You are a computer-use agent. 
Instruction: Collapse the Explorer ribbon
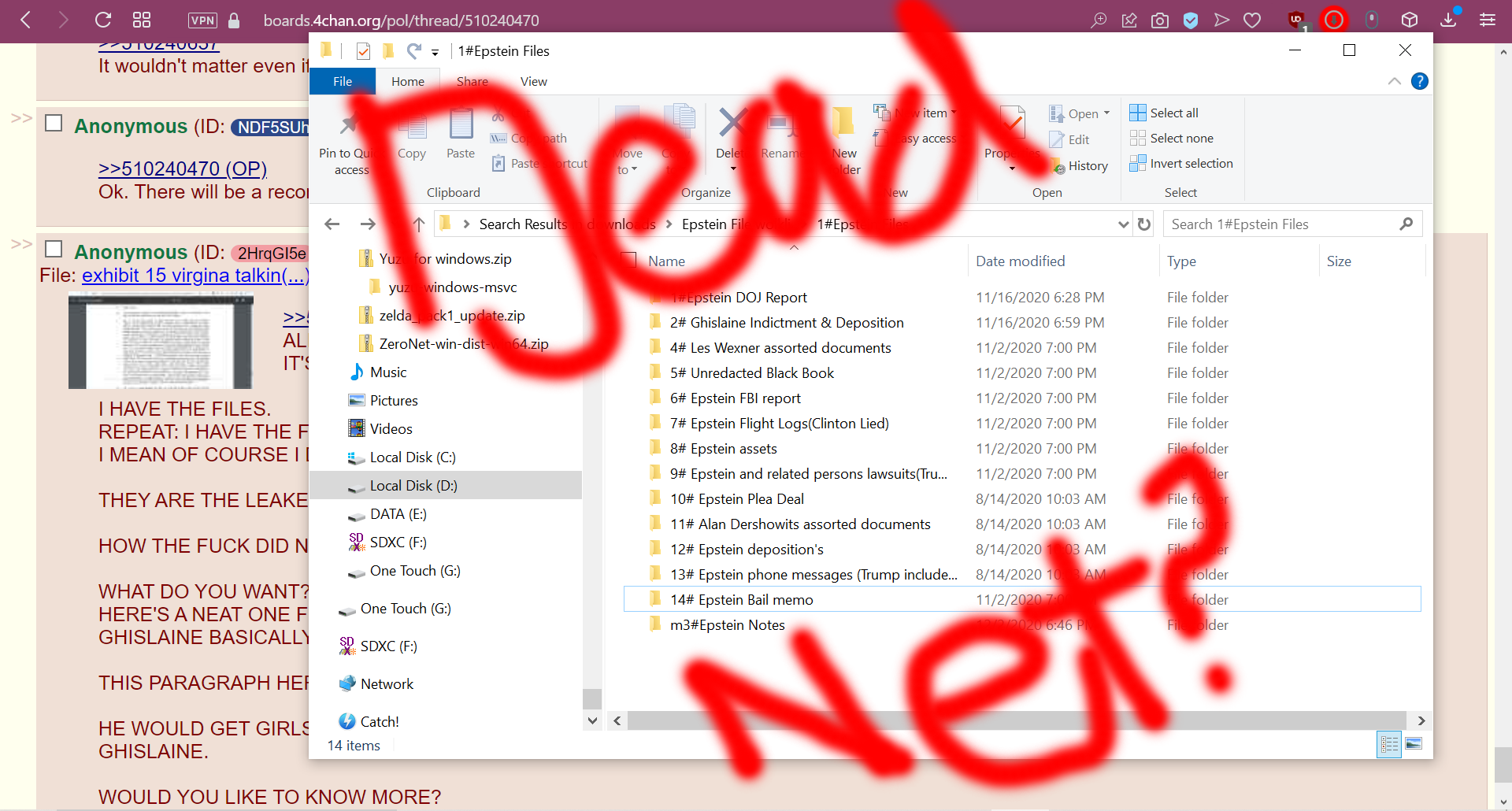click(1394, 81)
